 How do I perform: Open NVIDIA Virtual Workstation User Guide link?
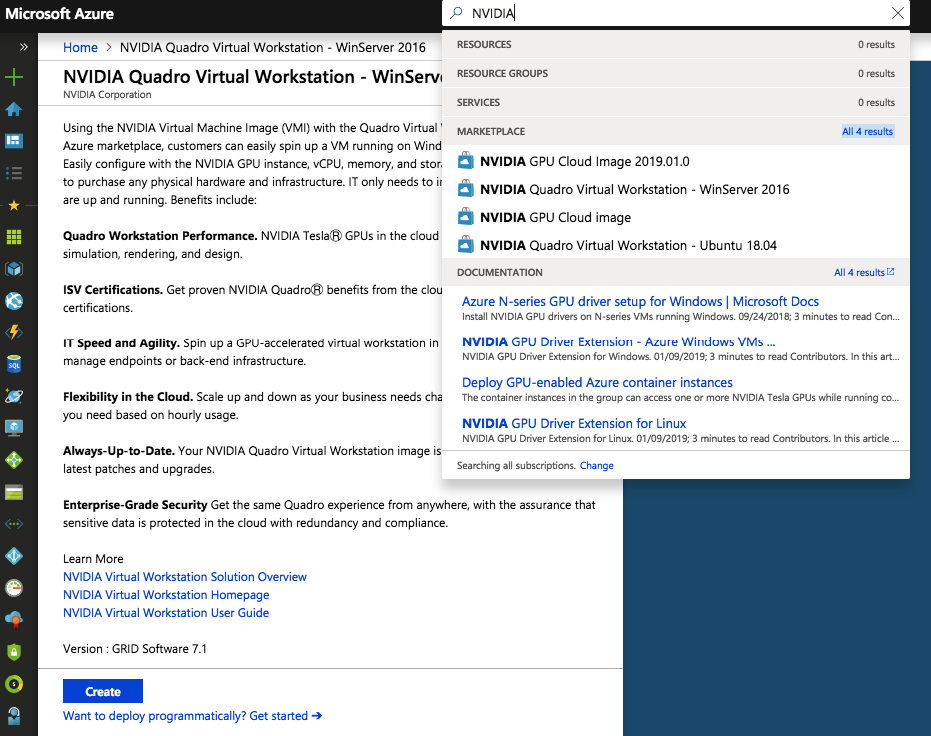pos(166,613)
